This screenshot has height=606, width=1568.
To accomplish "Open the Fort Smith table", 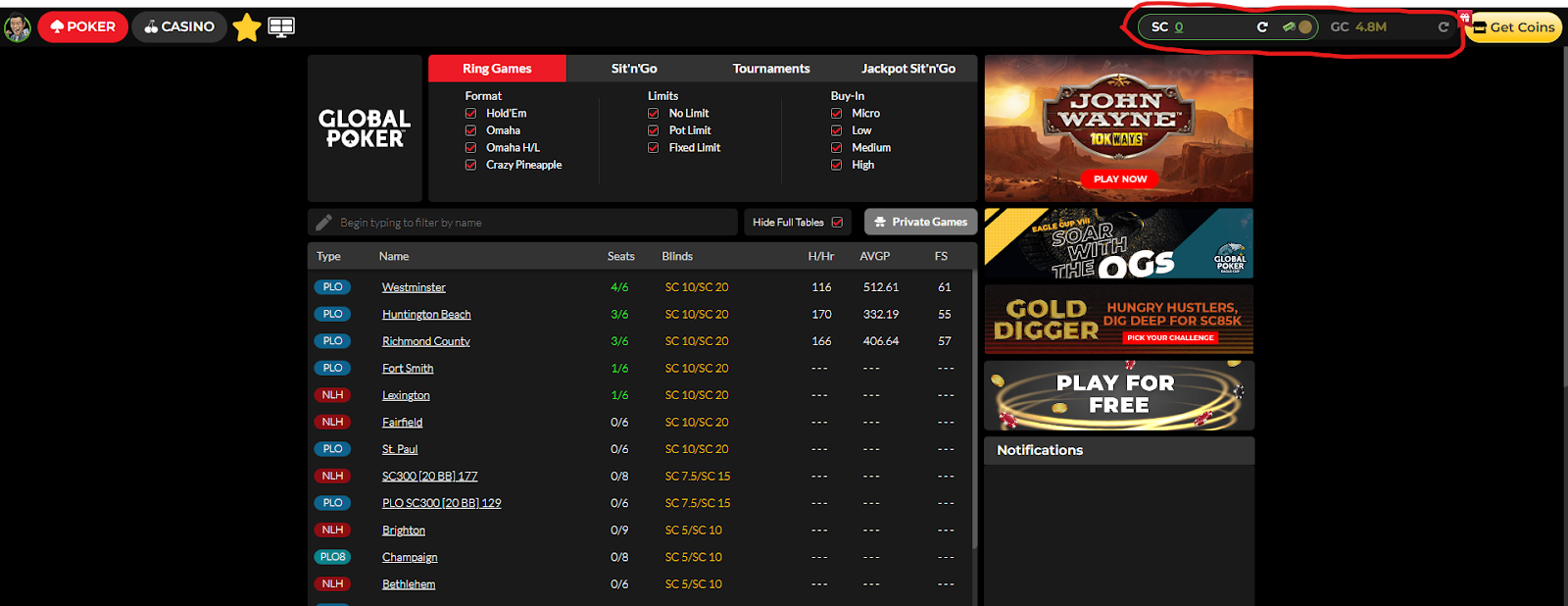I will pos(408,369).
